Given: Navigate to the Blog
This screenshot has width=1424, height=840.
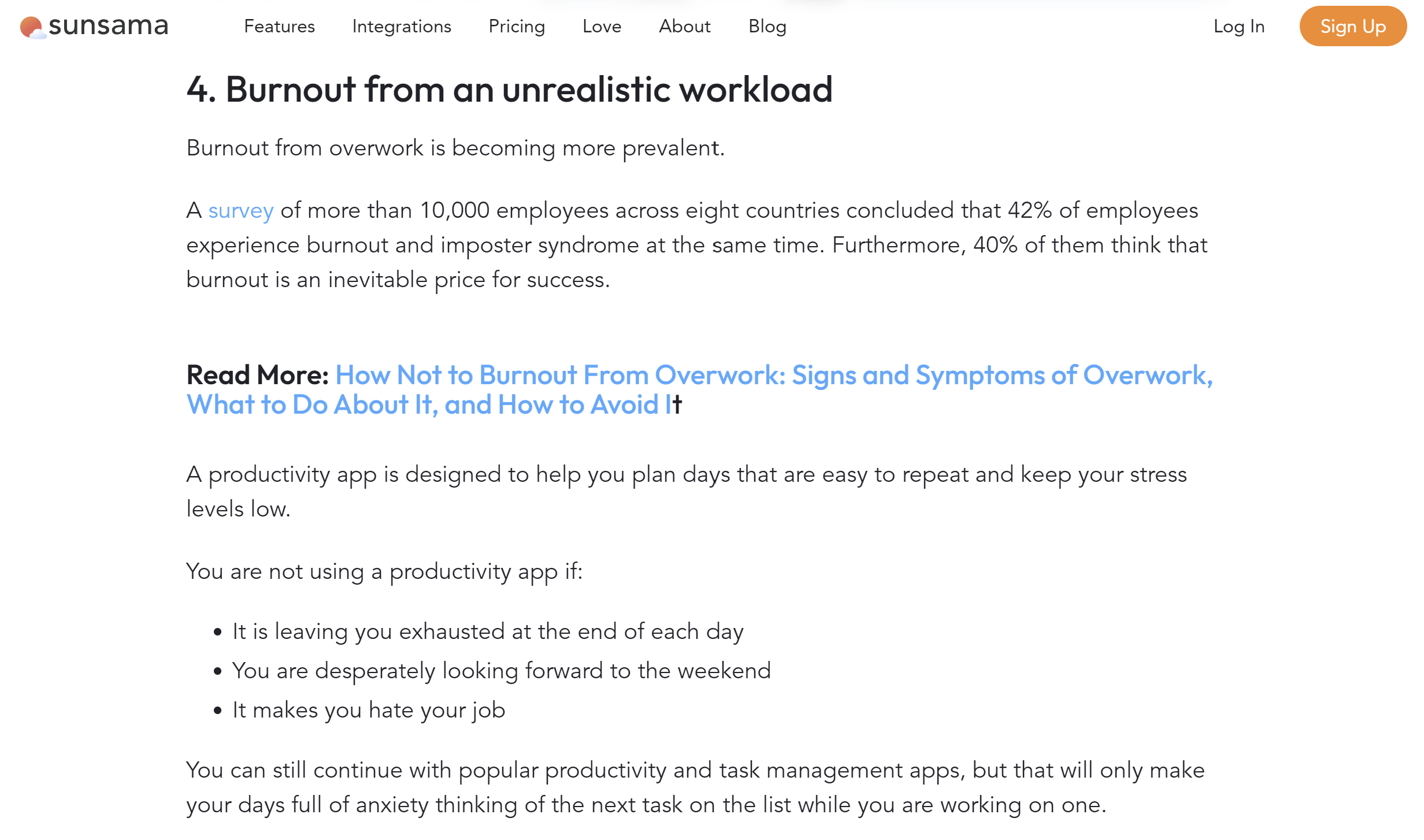Looking at the screenshot, I should click(x=767, y=27).
